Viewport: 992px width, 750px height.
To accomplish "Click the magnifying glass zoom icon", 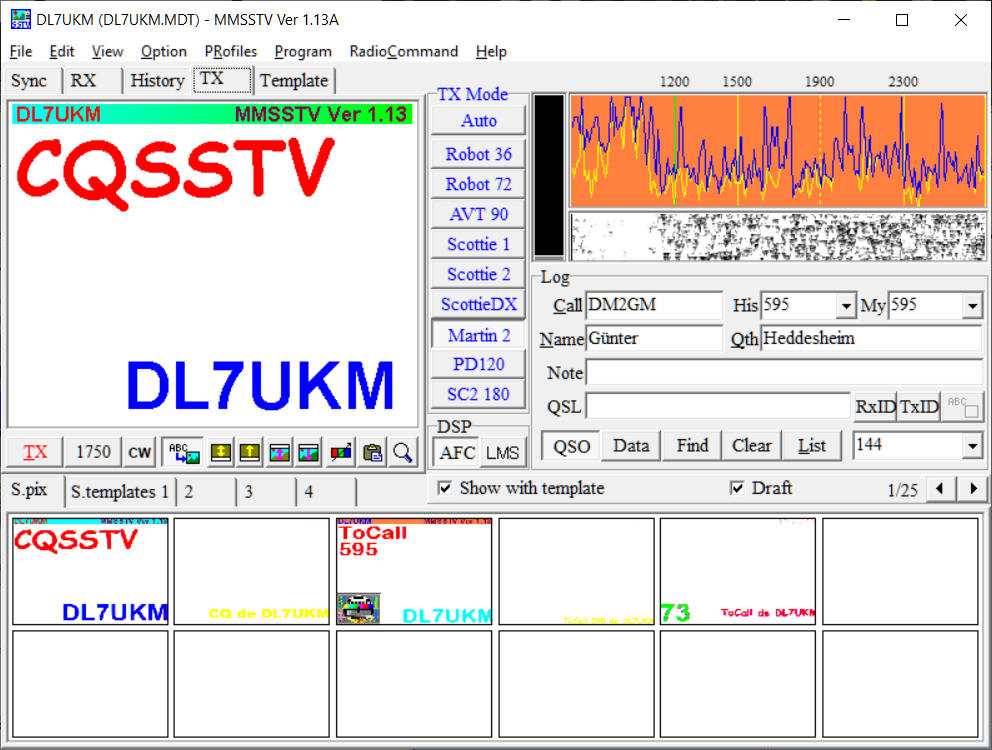I will click(402, 452).
